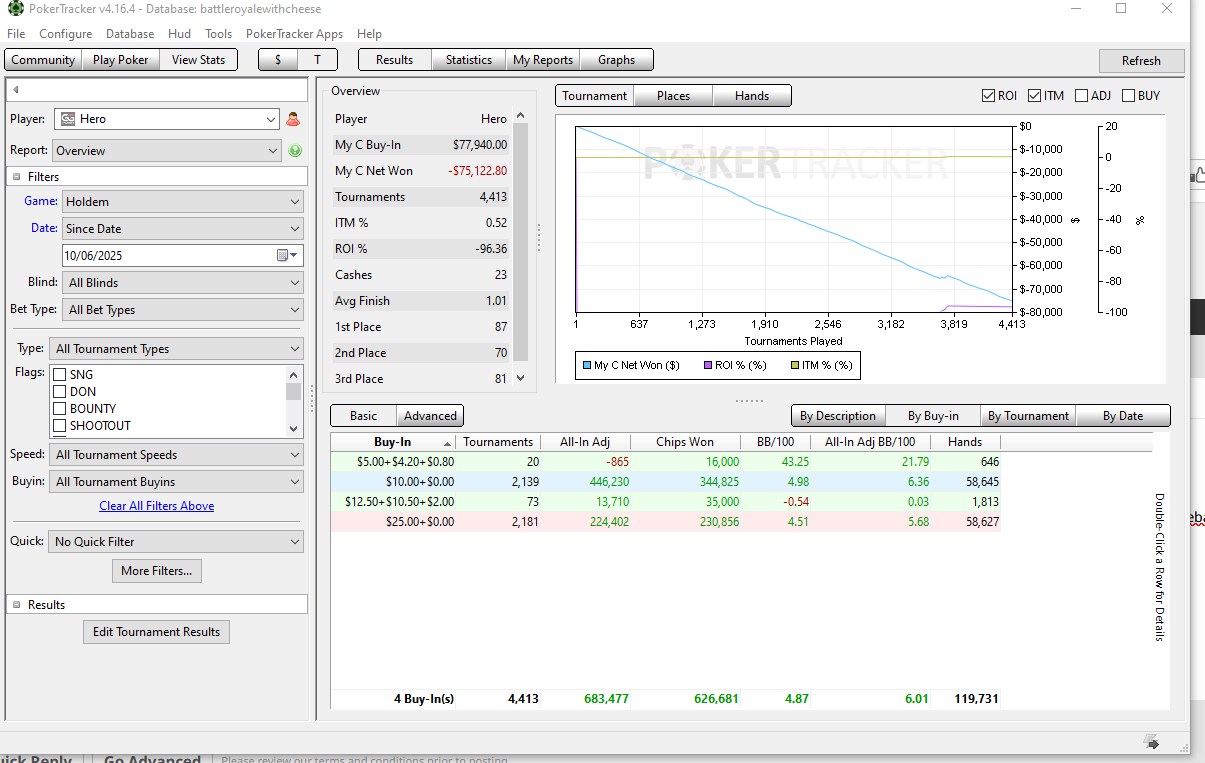Open the Blind dropdown
Image resolution: width=1205 pixels, height=763 pixels.
pyautogui.click(x=182, y=283)
